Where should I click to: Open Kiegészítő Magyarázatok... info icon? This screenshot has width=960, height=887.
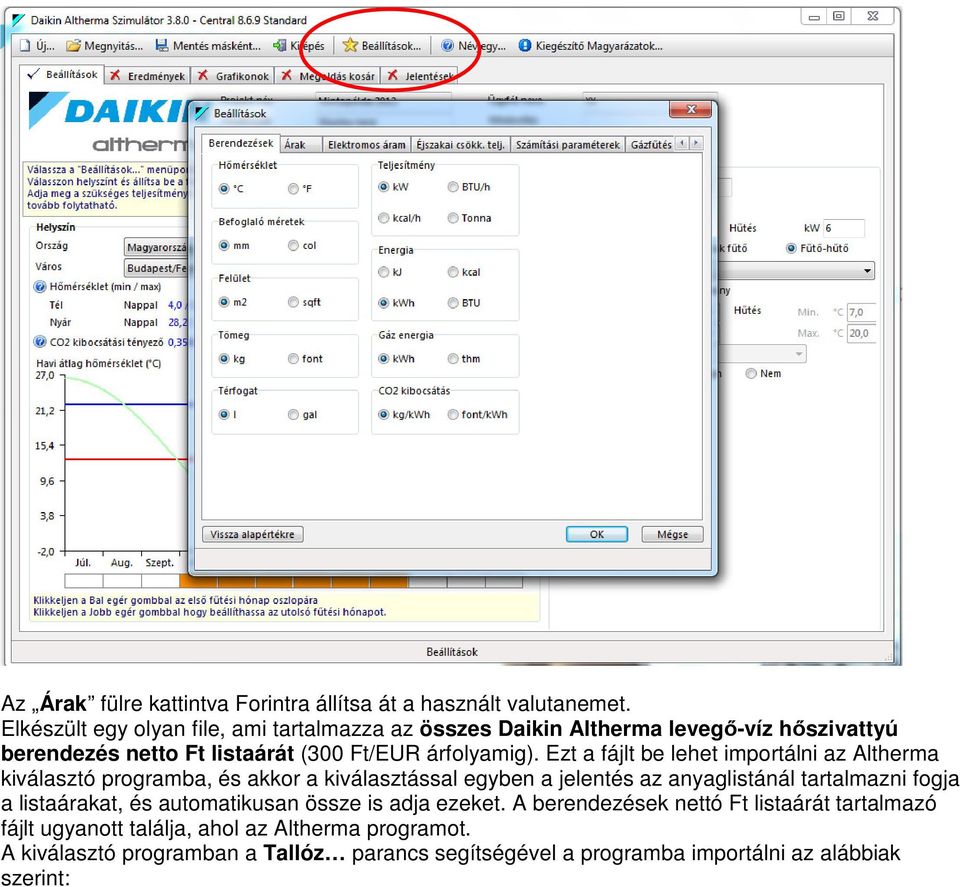click(525, 46)
